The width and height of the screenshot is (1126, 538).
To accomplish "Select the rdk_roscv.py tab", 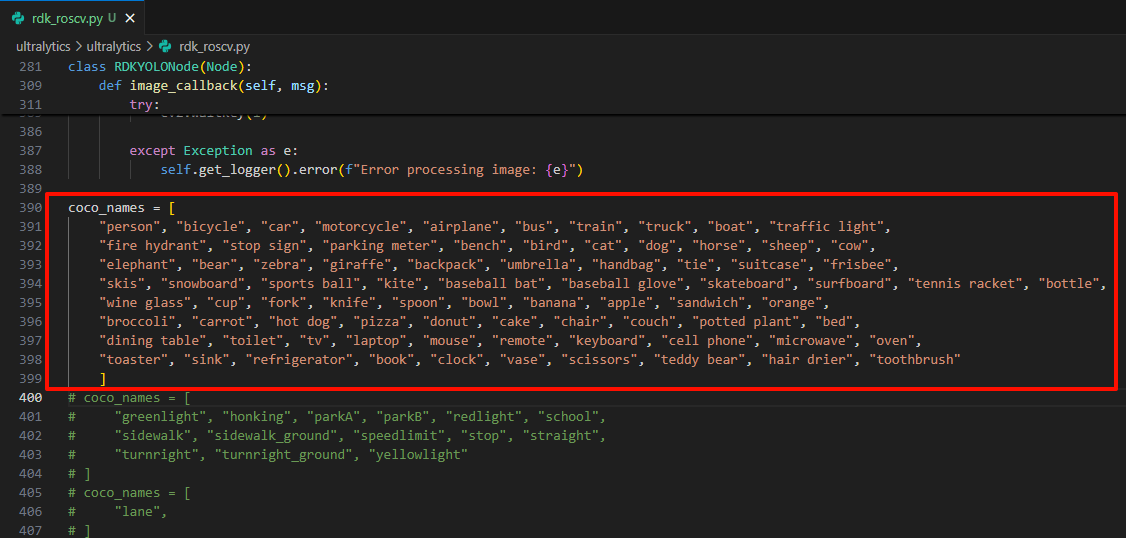I will tap(72, 18).
